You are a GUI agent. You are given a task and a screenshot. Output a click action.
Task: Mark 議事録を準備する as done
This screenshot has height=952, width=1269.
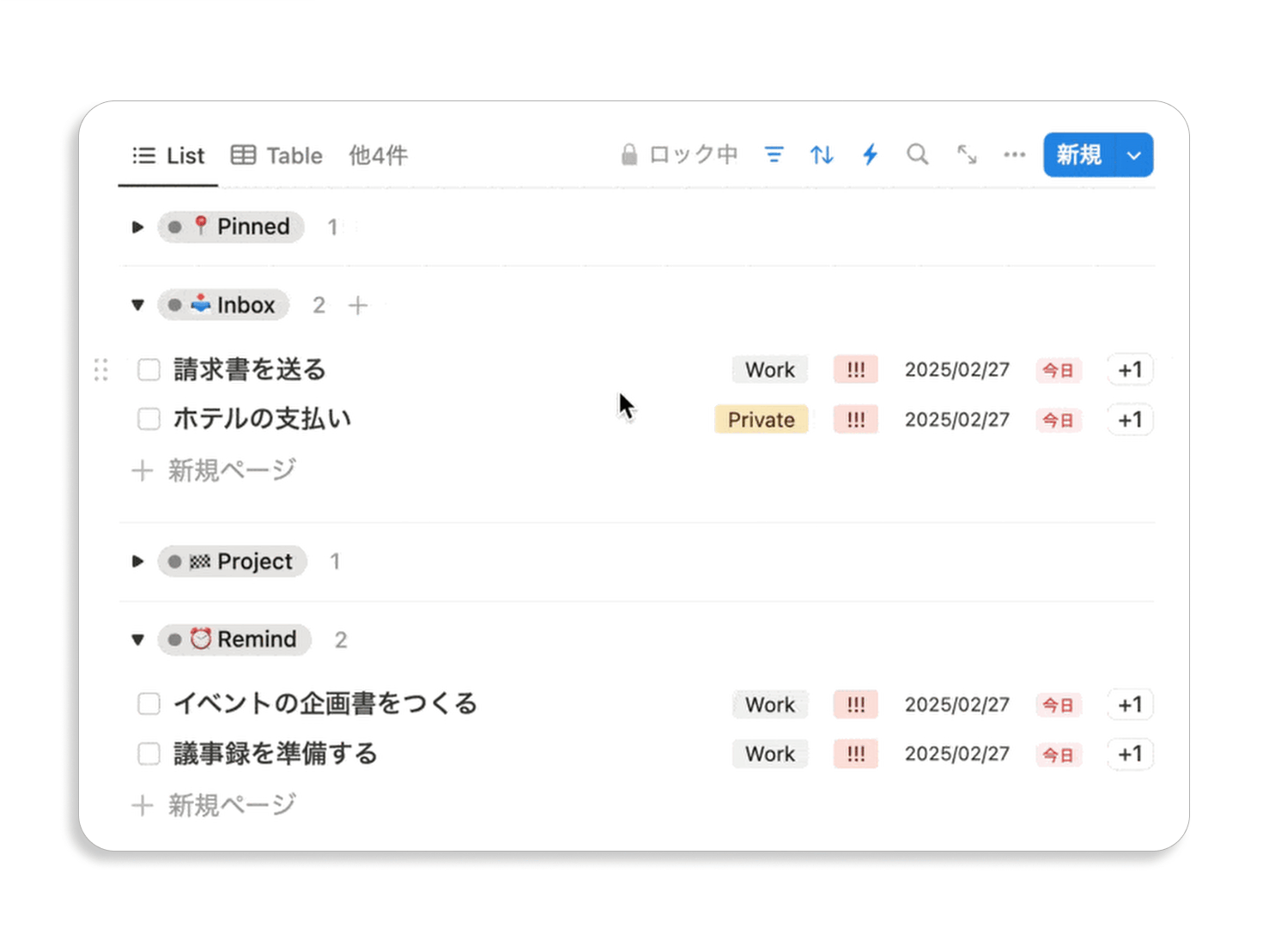tap(149, 754)
